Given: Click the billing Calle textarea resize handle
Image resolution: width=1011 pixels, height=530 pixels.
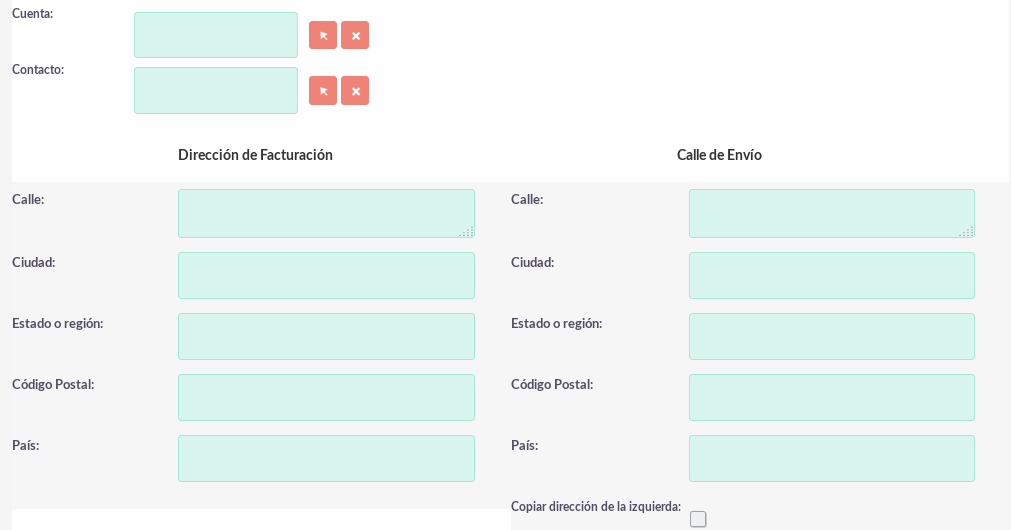Looking at the screenshot, I should pos(467,231).
